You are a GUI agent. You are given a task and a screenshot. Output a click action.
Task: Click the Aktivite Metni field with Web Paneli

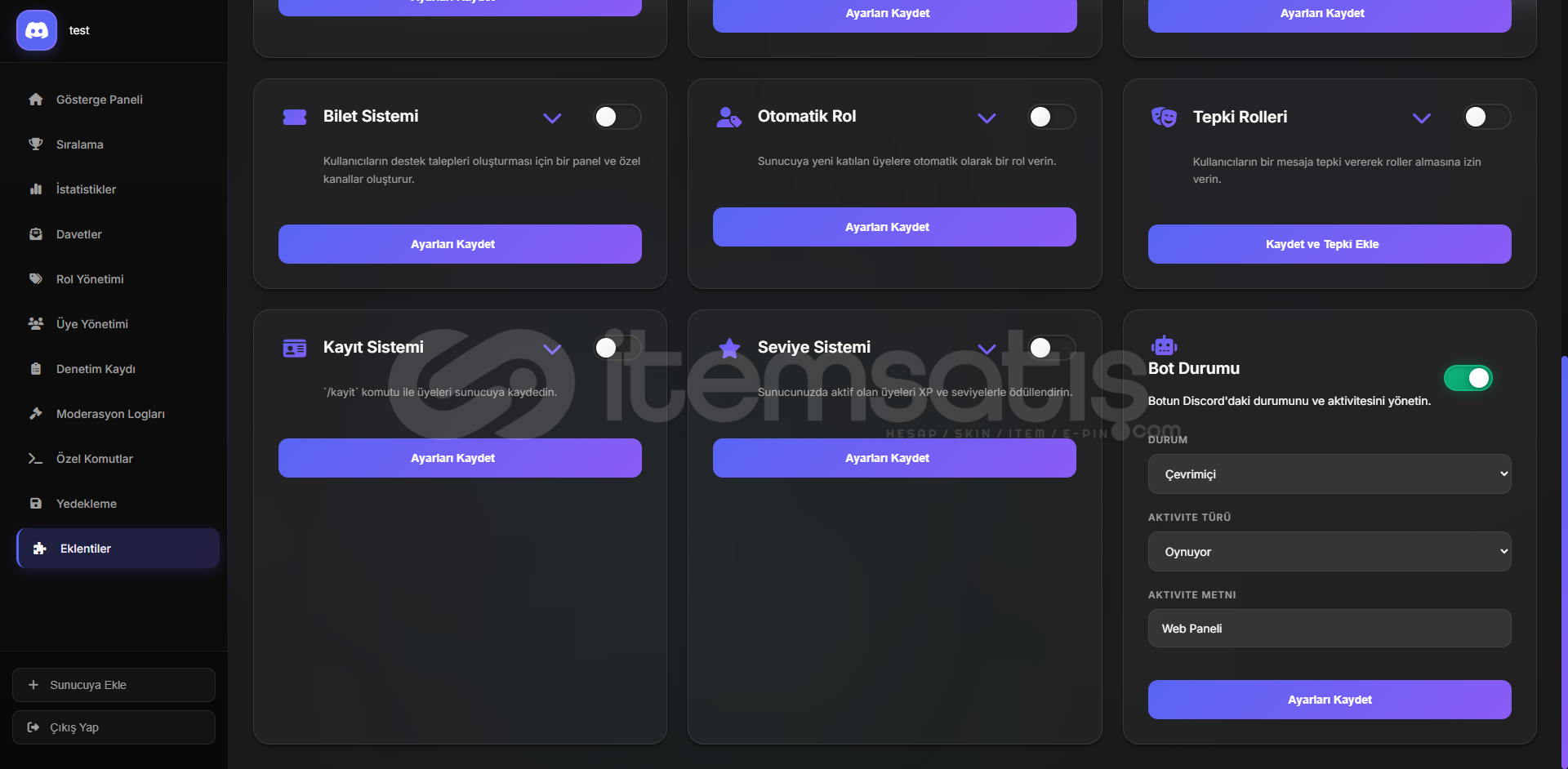pyautogui.click(x=1330, y=629)
